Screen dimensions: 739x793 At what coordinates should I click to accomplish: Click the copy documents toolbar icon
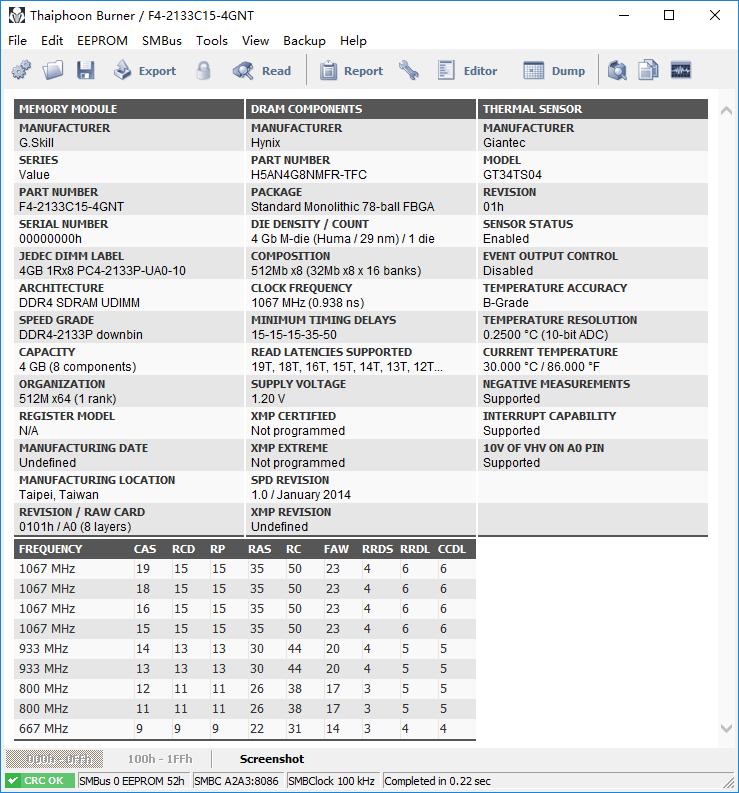pos(648,70)
